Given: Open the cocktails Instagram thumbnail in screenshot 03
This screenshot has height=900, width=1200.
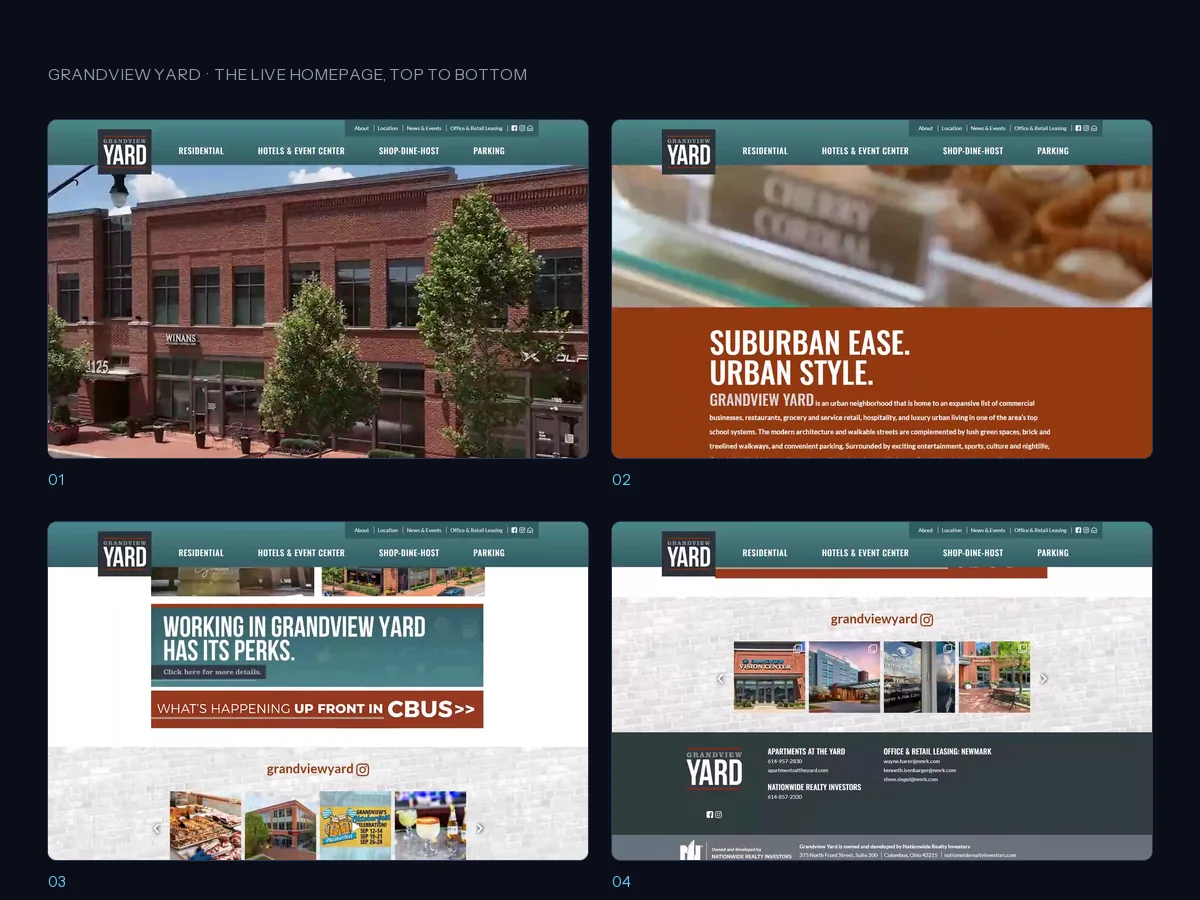Looking at the screenshot, I should 431,826.
